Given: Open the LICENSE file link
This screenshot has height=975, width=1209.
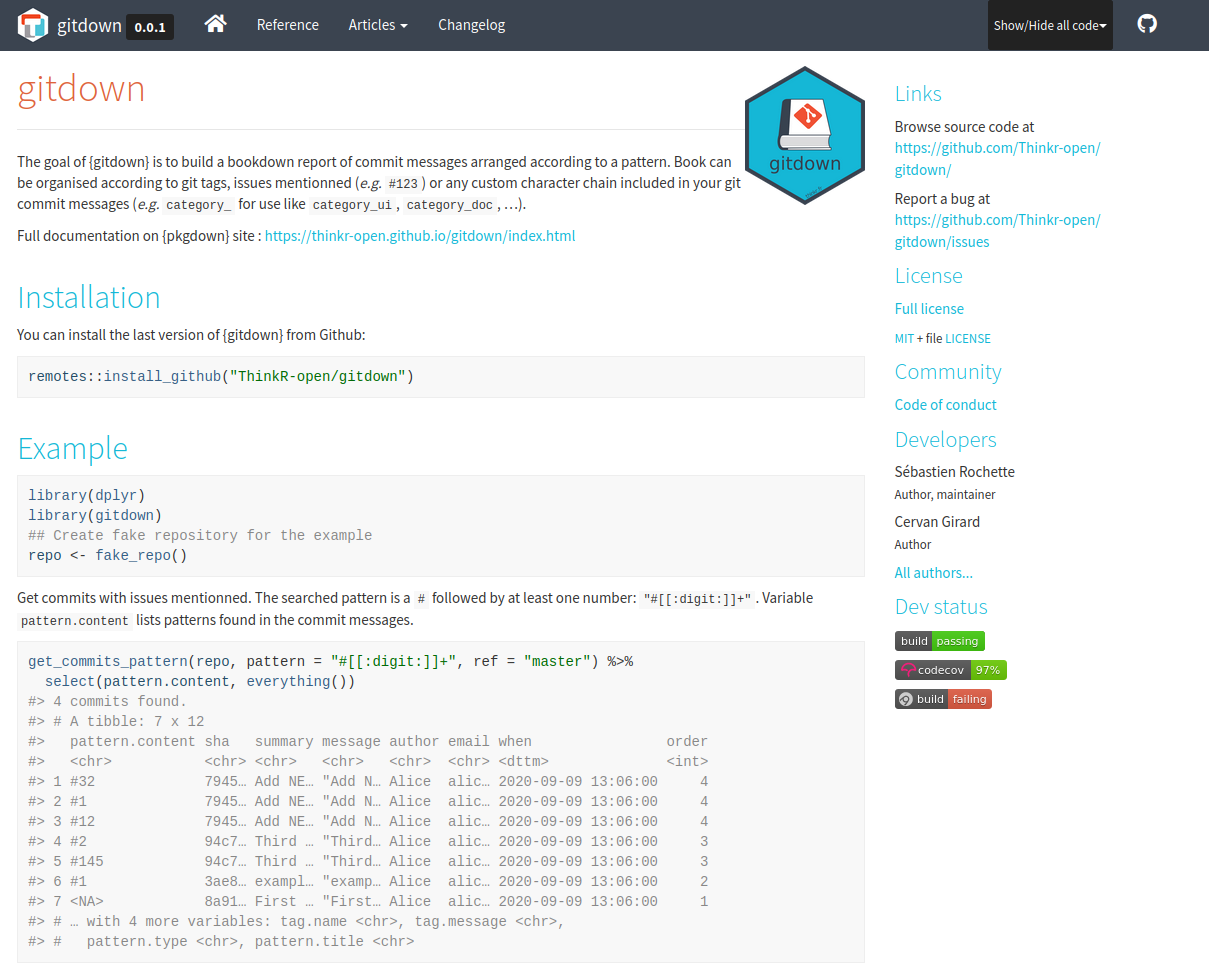Looking at the screenshot, I should [968, 339].
